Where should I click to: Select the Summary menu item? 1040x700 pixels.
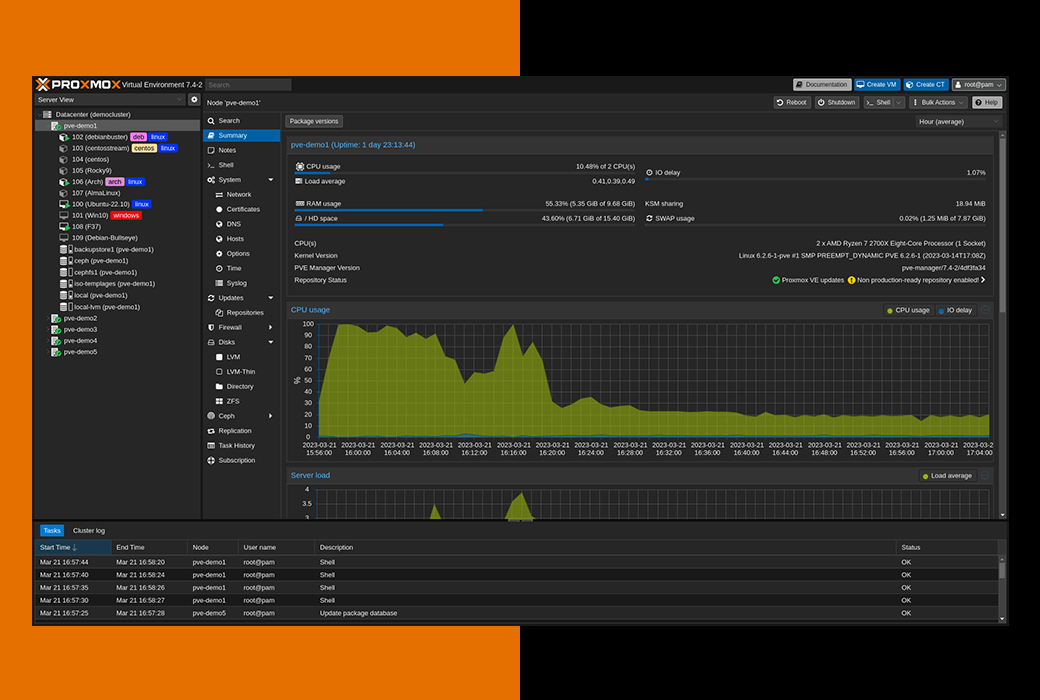click(241, 135)
